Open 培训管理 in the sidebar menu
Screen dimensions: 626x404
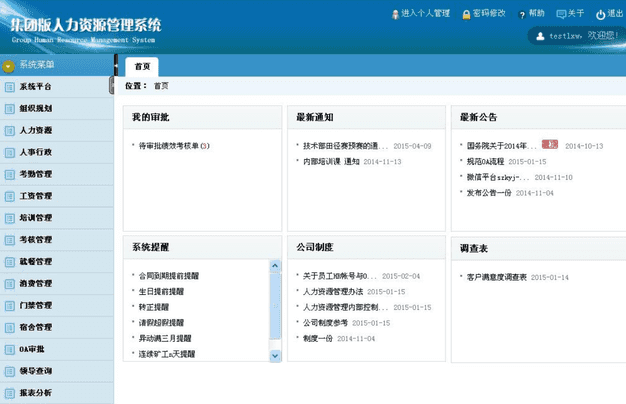[x=57, y=218]
